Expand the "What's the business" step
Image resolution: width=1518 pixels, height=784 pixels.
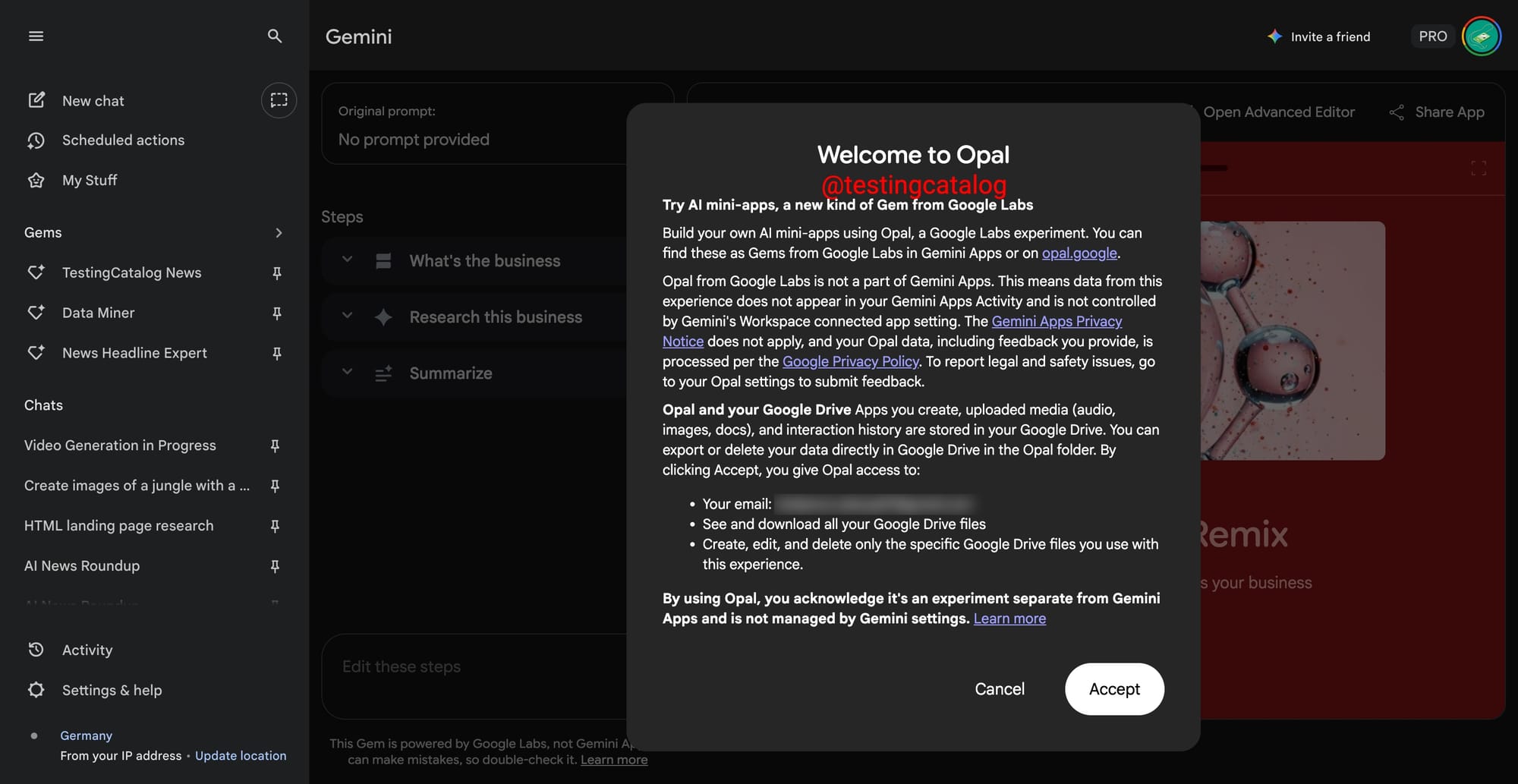click(x=347, y=260)
